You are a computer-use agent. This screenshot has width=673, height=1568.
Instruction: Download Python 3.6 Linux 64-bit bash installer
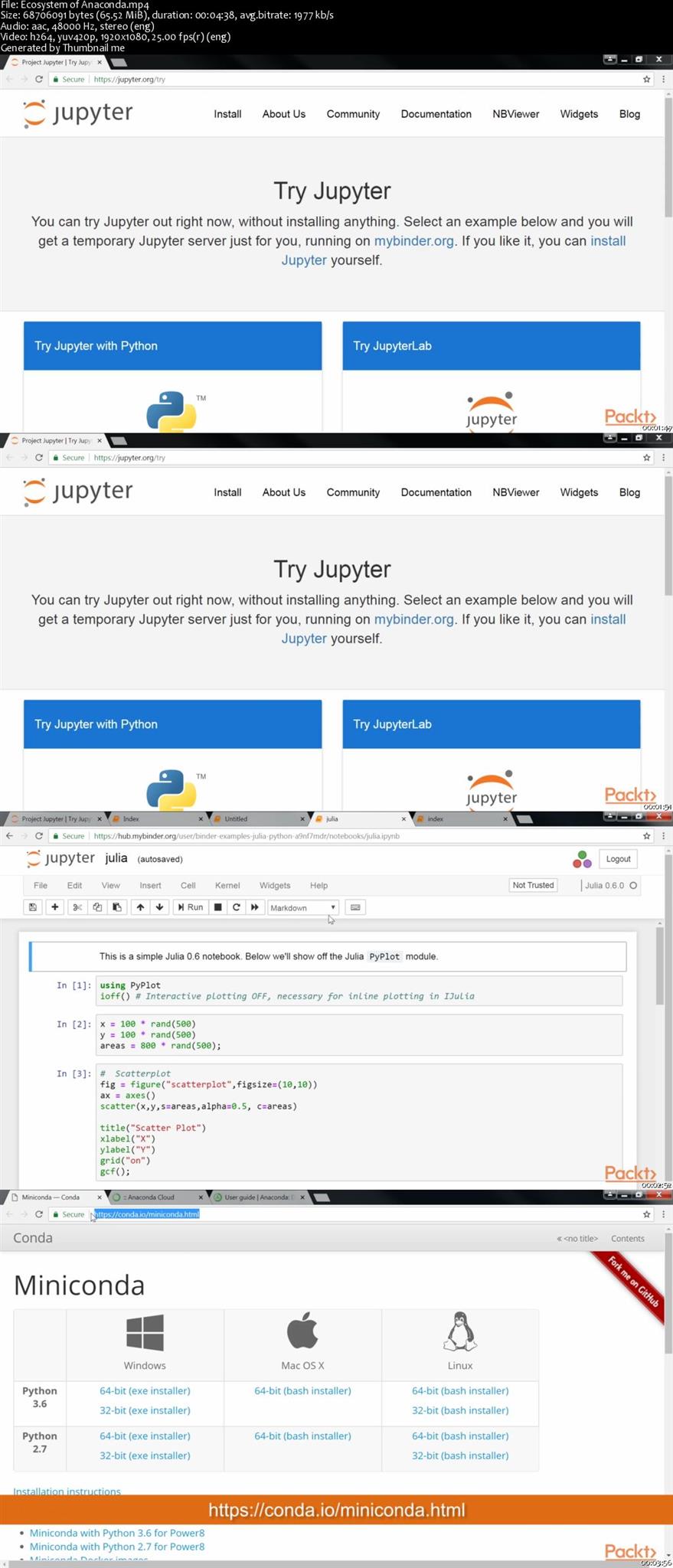[x=460, y=1390]
